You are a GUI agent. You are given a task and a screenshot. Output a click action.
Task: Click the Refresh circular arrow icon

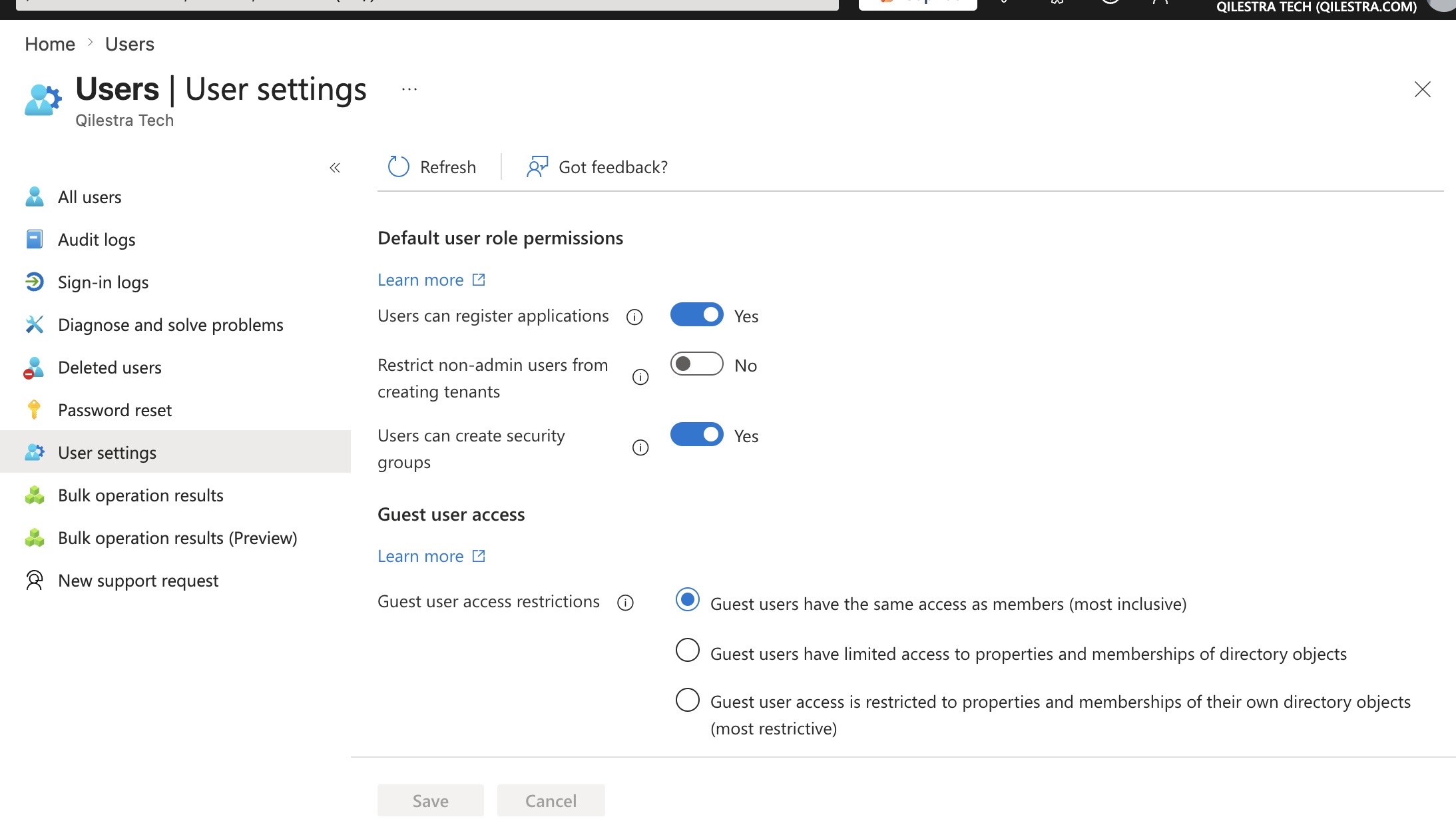point(398,166)
